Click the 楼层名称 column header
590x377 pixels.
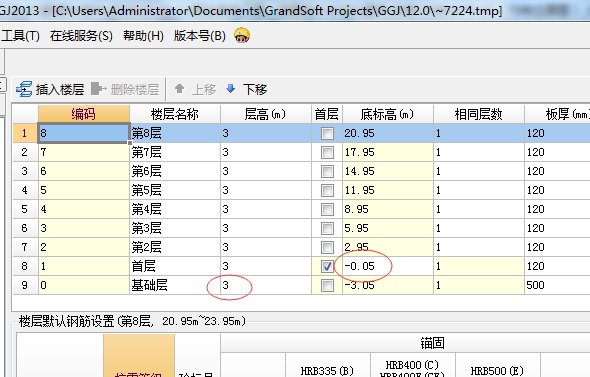click(x=175, y=114)
